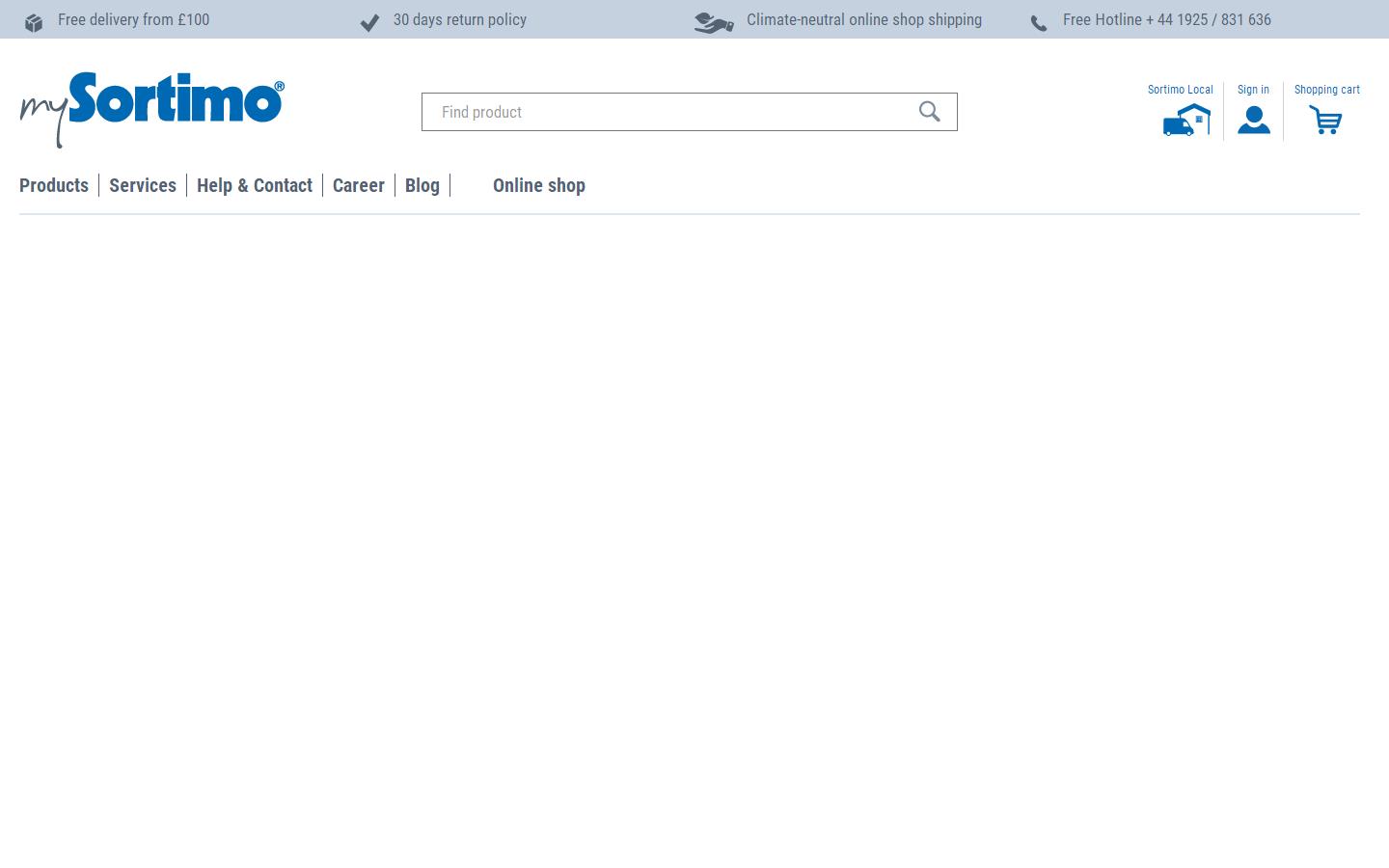This screenshot has width=1389, height=868.
Task: Click the Sign in user icon
Action: [1253, 121]
